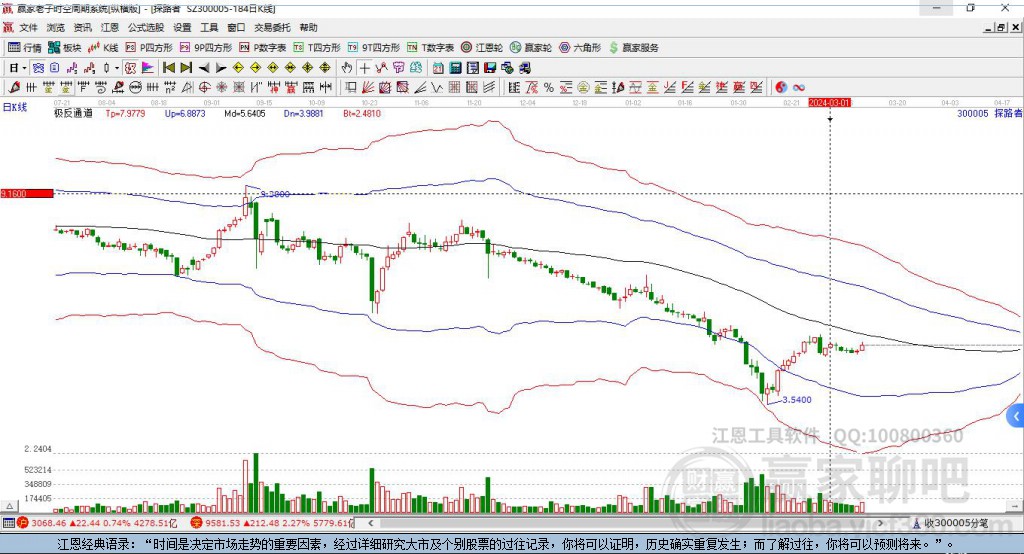Click the 2024-03-01 date marker on time axis
1024x554 pixels.
click(829, 103)
